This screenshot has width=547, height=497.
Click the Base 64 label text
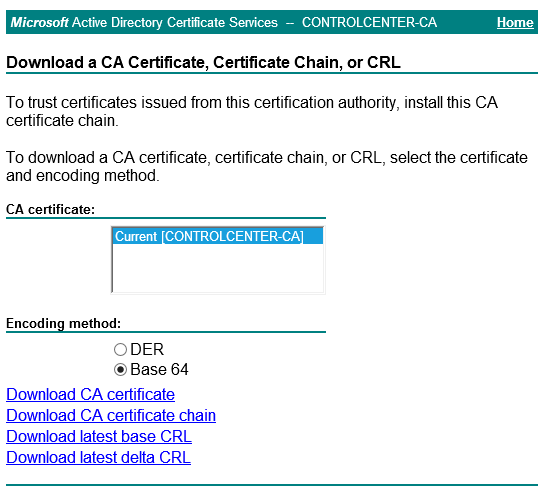[159, 370]
